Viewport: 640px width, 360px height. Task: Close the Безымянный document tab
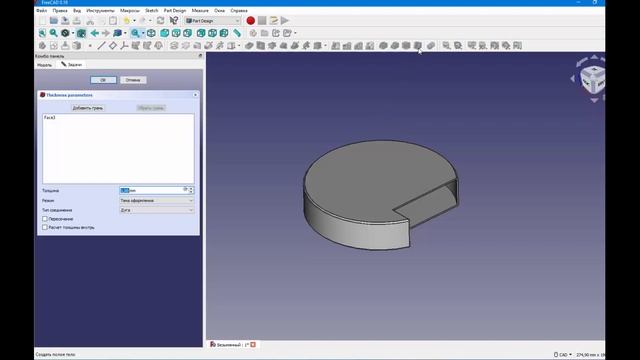253,344
